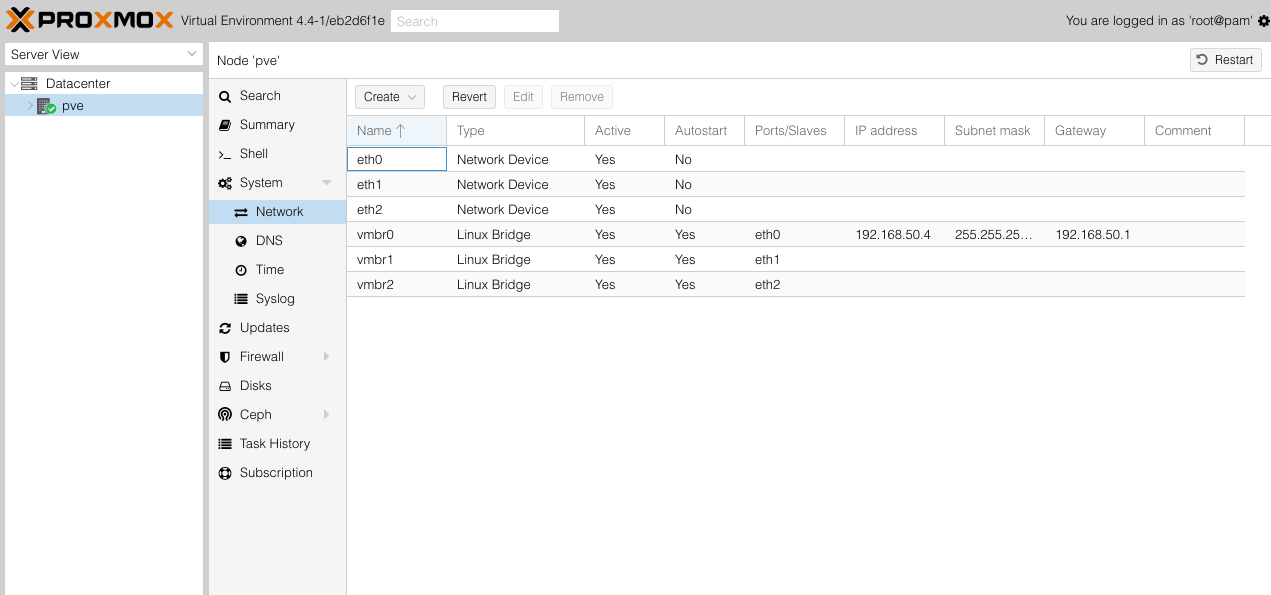The height and width of the screenshot is (595, 1271).
Task: Click the pve node server icon
Action: click(x=46, y=106)
